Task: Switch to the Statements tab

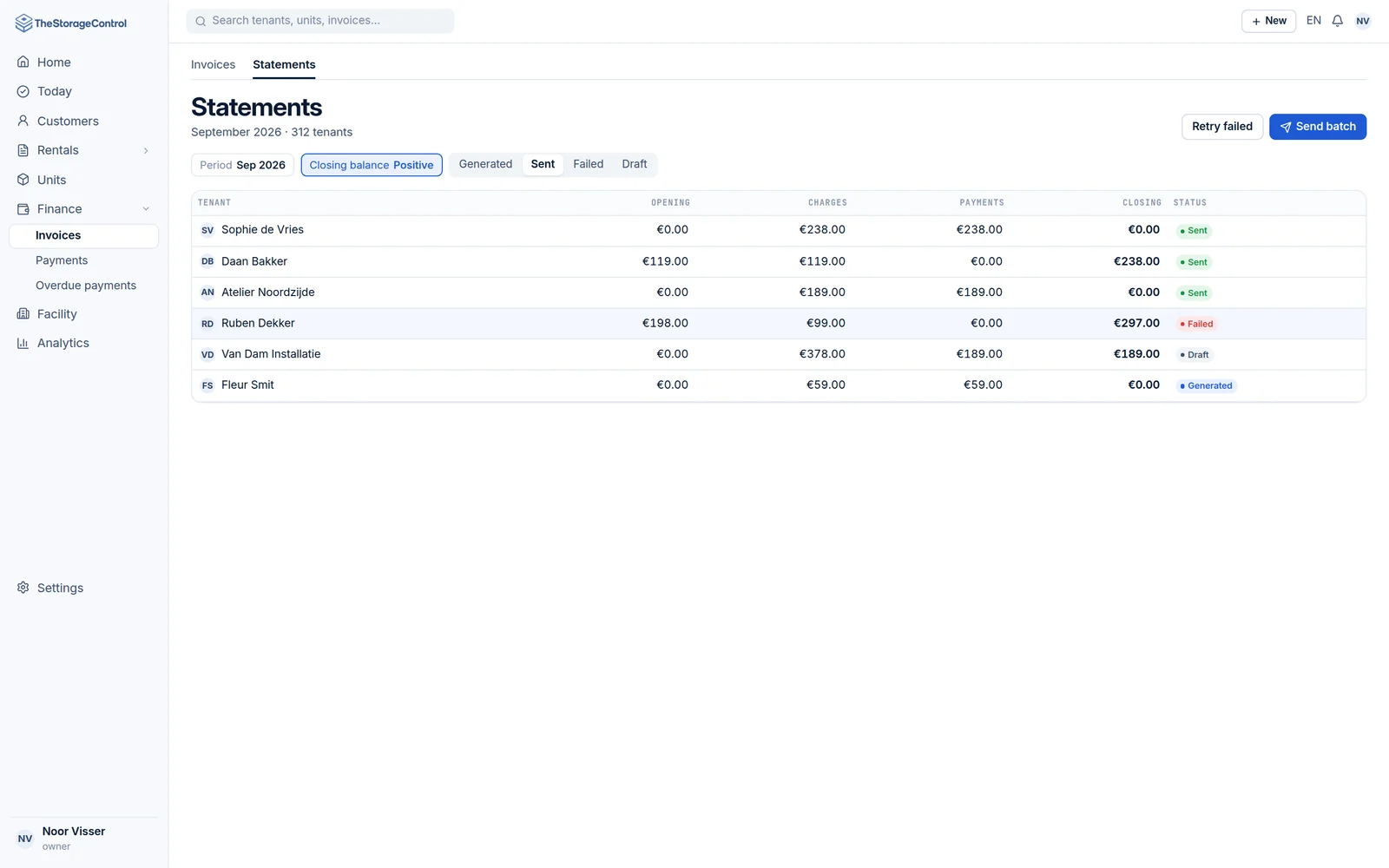Action: 284,64
